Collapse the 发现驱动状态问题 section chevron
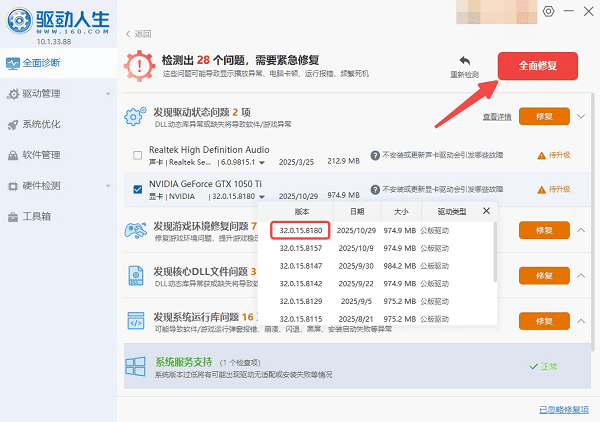 (582, 116)
